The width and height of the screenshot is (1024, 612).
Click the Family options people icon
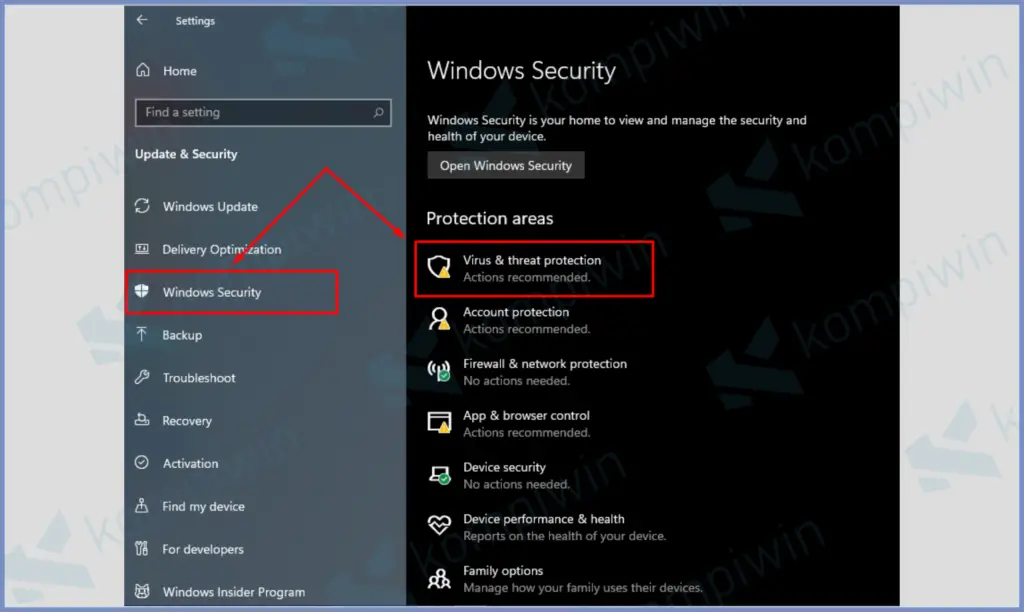pyautogui.click(x=438, y=578)
